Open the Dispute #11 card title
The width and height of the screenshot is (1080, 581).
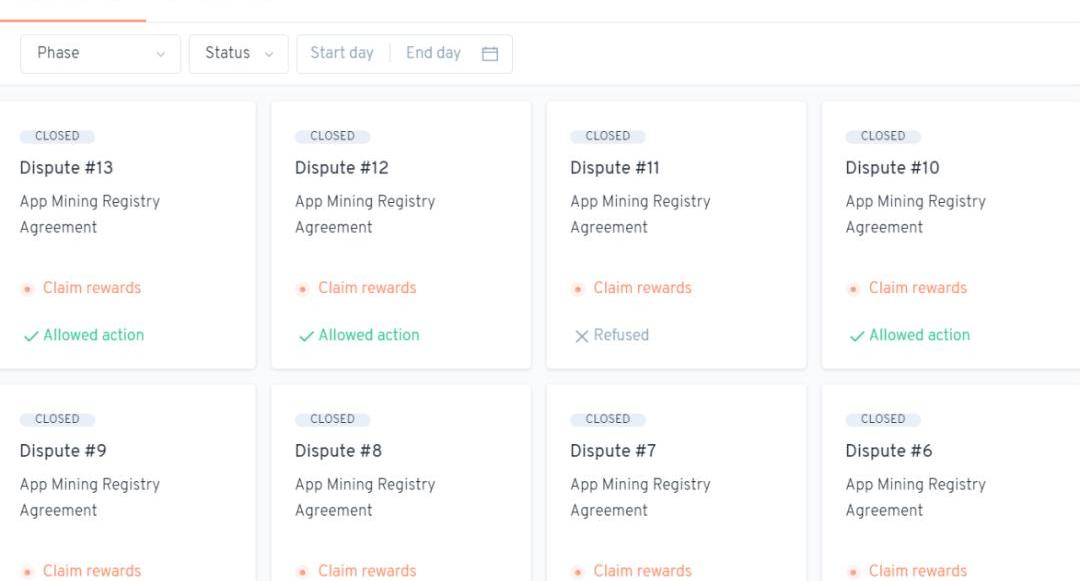click(615, 167)
